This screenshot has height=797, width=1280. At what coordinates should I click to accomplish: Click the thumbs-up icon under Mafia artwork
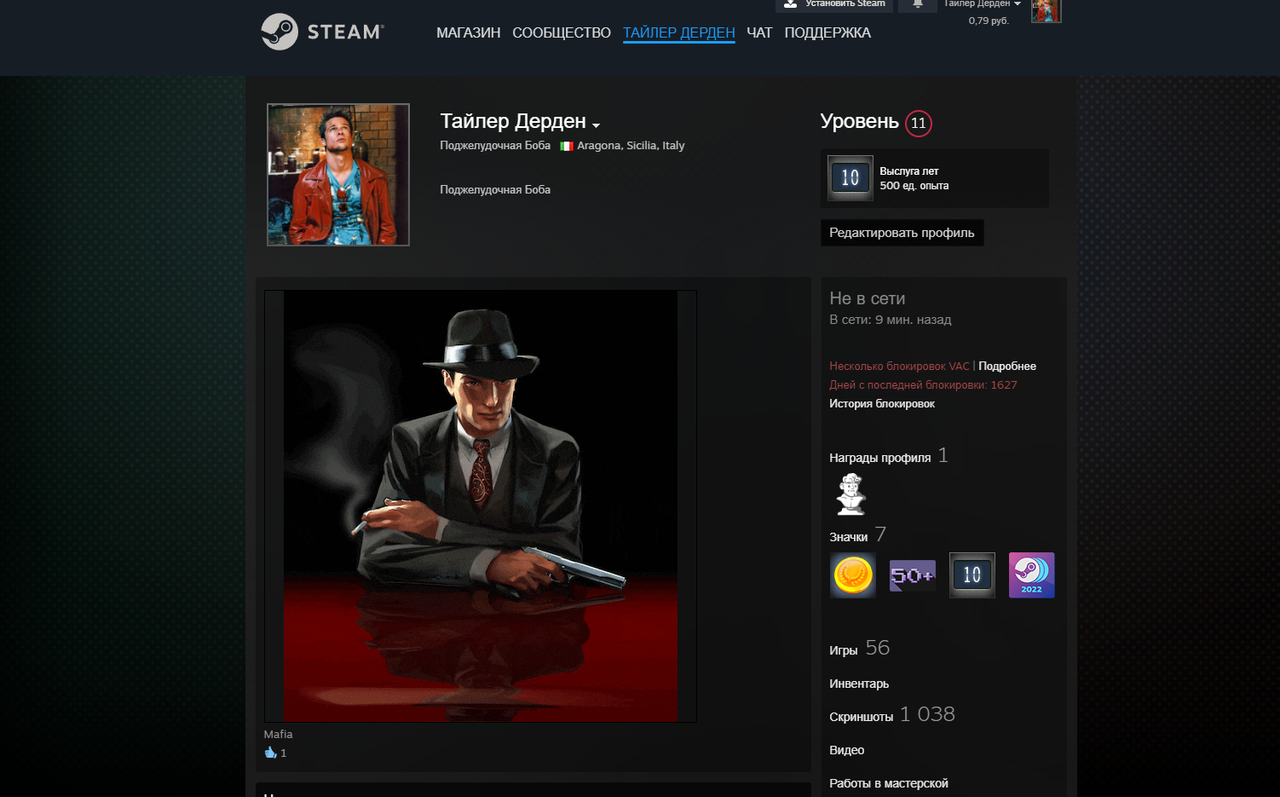[x=270, y=752]
